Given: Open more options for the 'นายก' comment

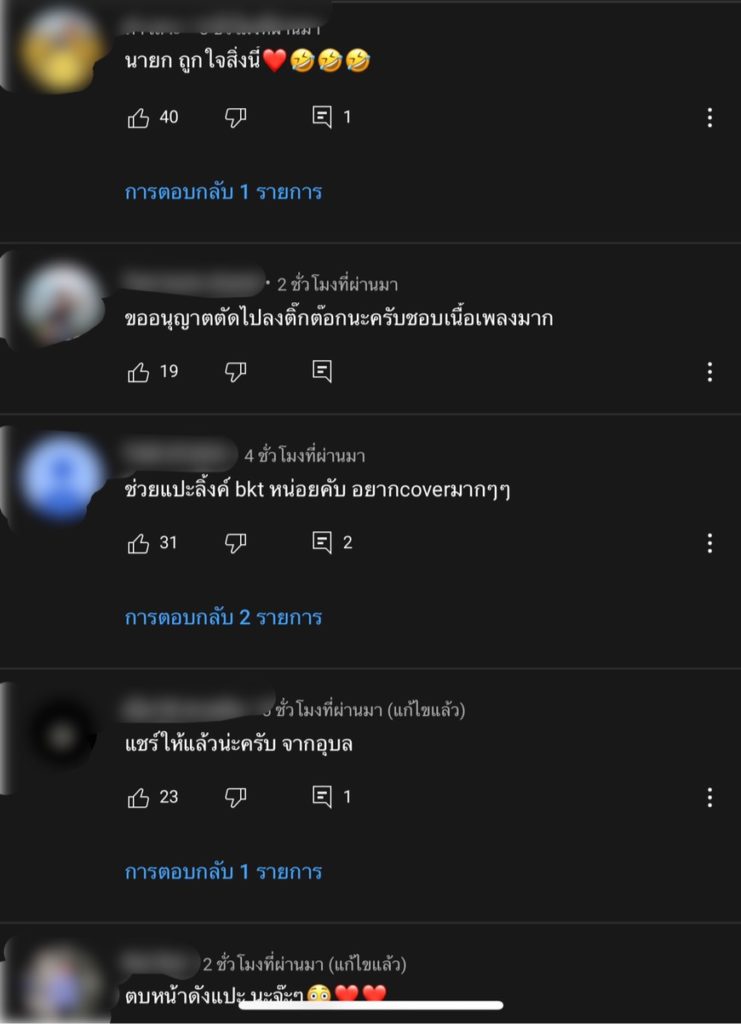Looking at the screenshot, I should point(710,118).
